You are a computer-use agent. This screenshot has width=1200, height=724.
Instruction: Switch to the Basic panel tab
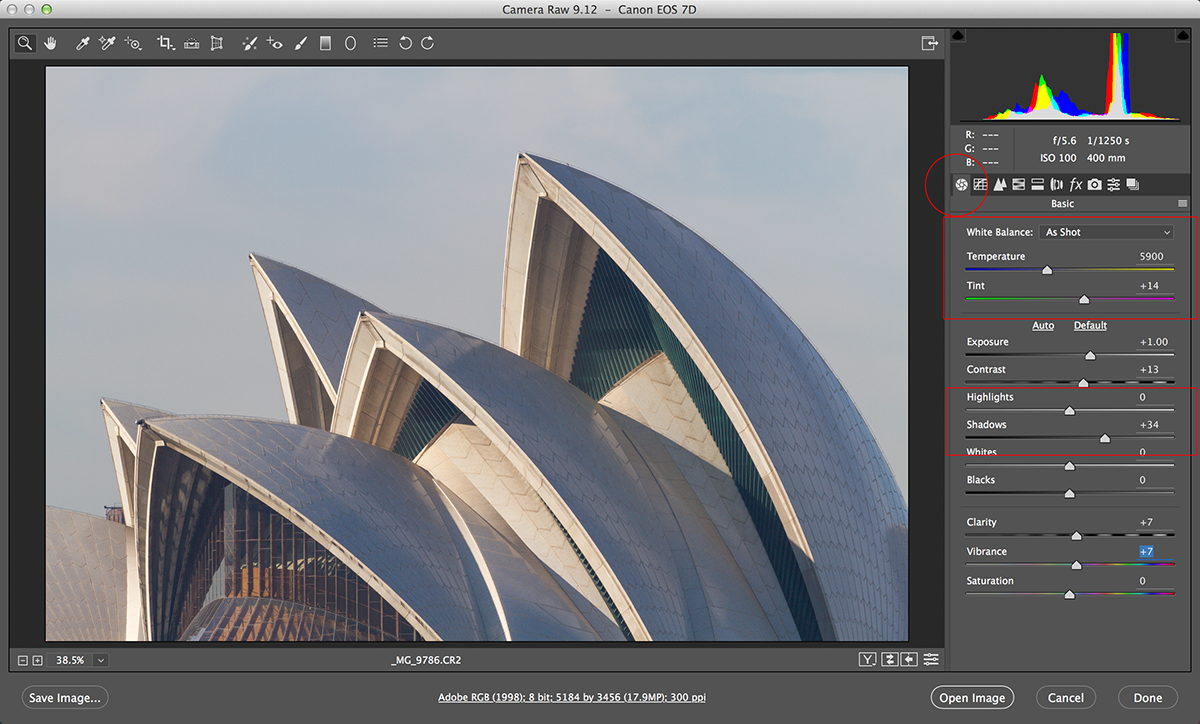[961, 184]
